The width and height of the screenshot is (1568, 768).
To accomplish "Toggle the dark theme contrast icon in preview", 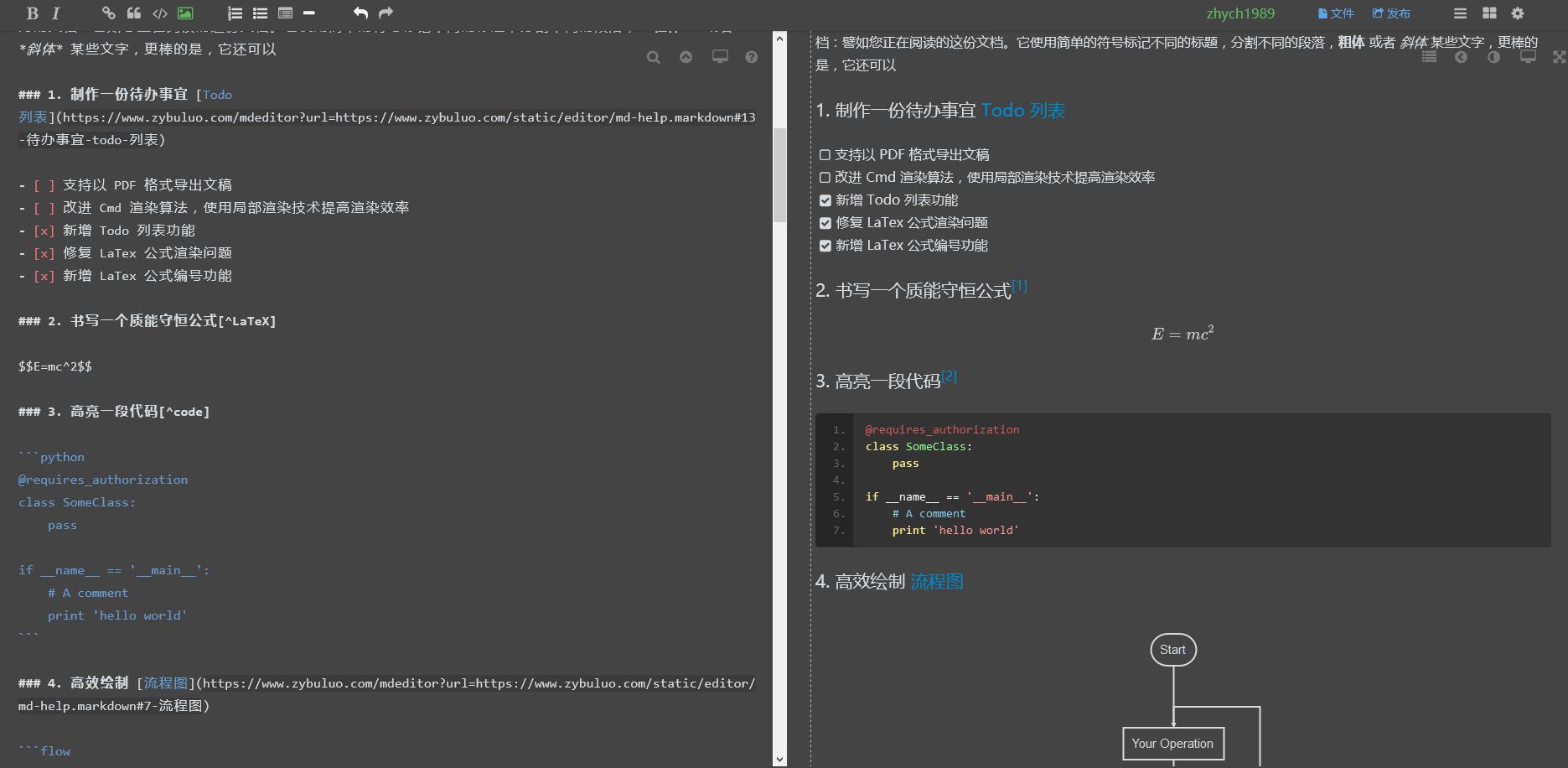I will (1493, 57).
